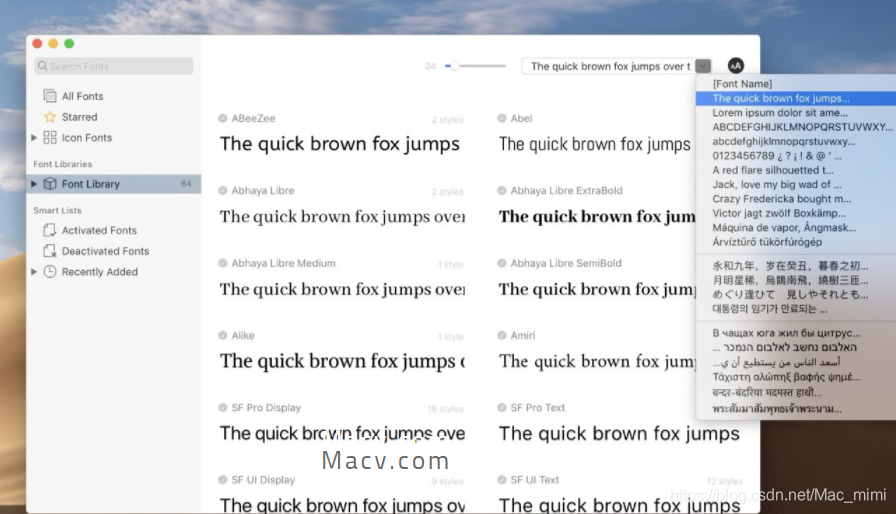Viewport: 896px width, 514px height.
Task: Toggle activation circle for SF Pro Text
Action: 502,408
